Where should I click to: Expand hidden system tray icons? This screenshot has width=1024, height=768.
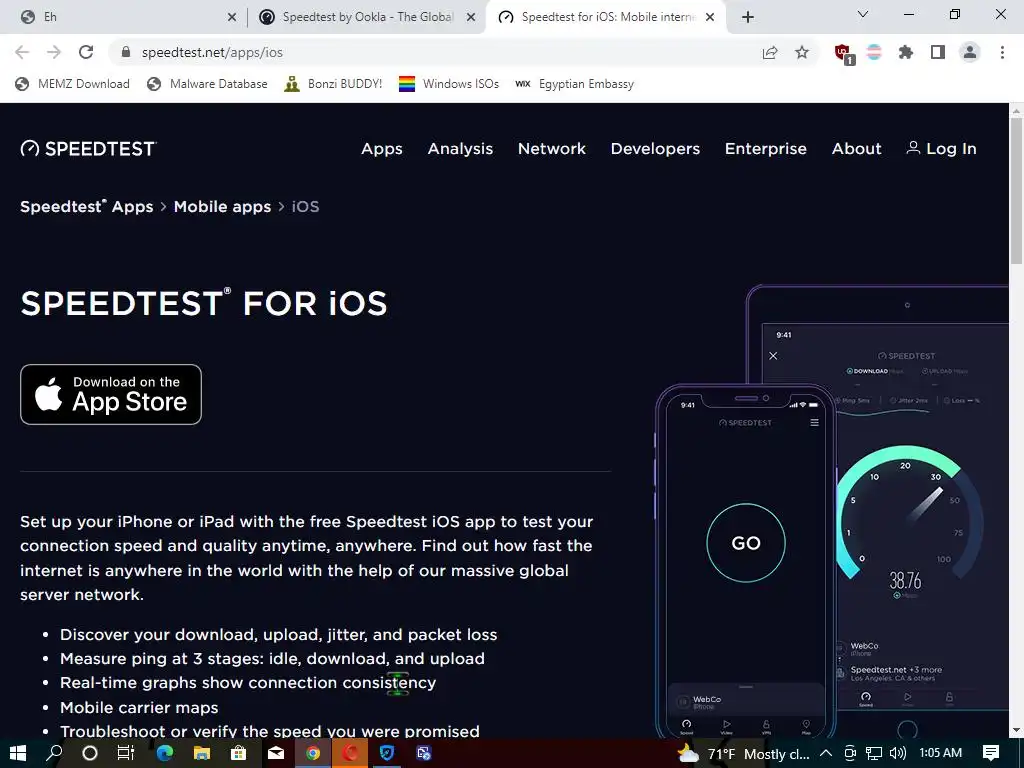point(826,753)
